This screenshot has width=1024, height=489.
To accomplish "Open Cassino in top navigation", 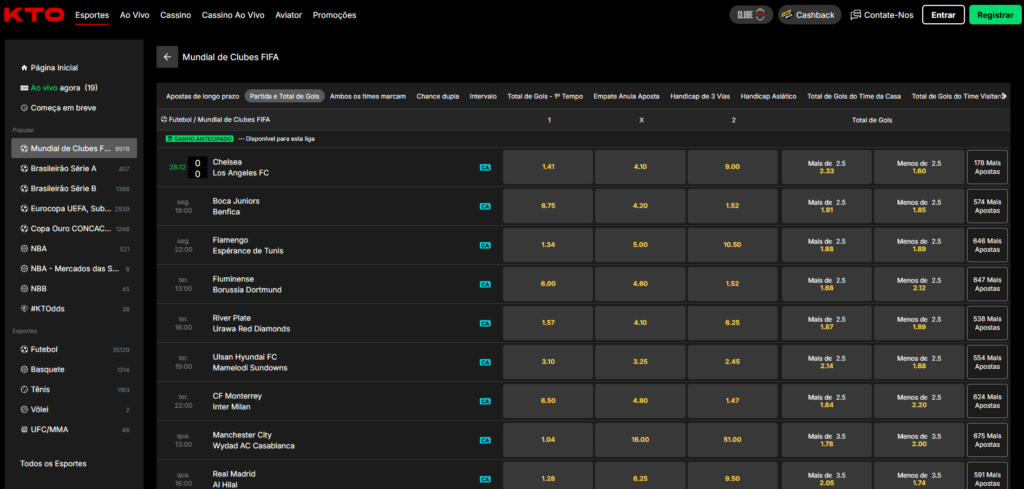I will (176, 15).
